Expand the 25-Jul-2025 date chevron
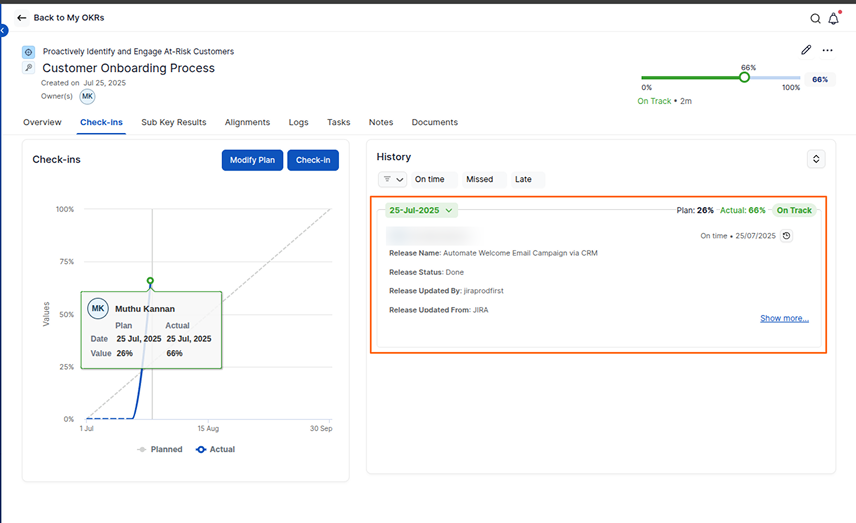This screenshot has width=856, height=523. [x=449, y=210]
